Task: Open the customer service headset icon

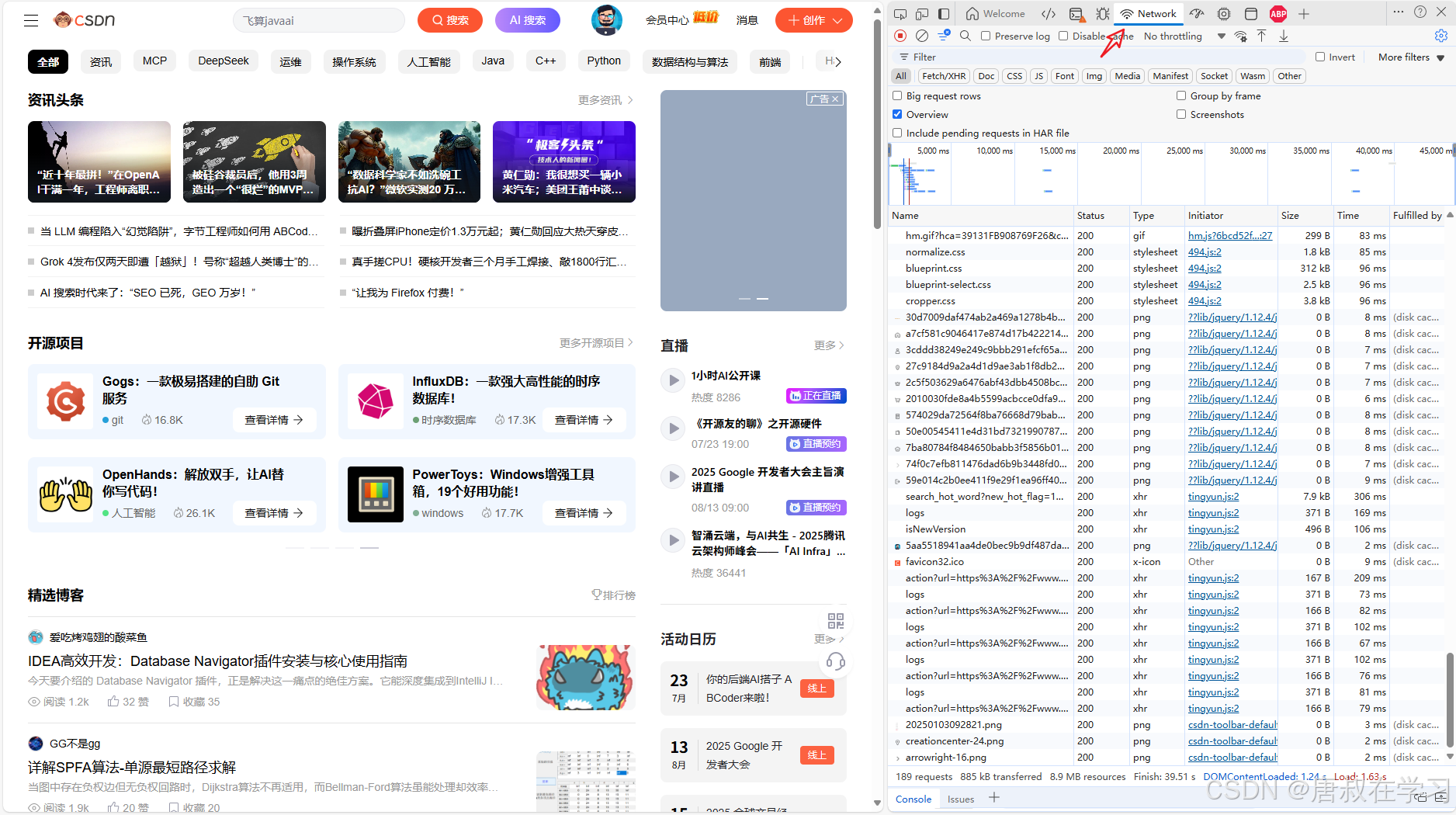Action: point(836,661)
